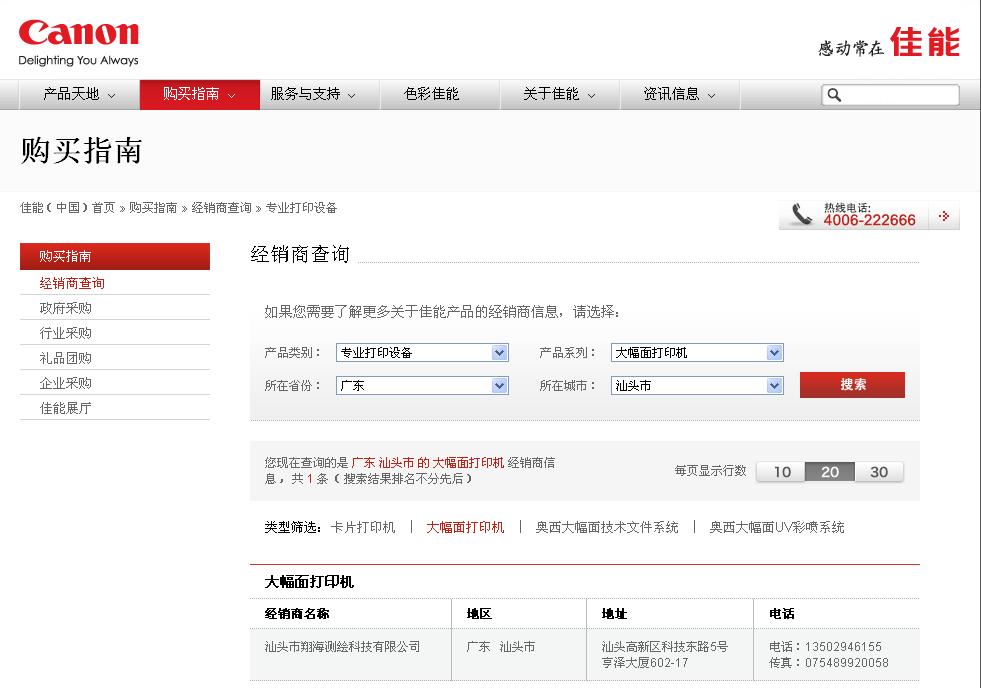Image resolution: width=981 pixels, height=688 pixels.
Task: Click the 地址 column header
Action: click(614, 614)
